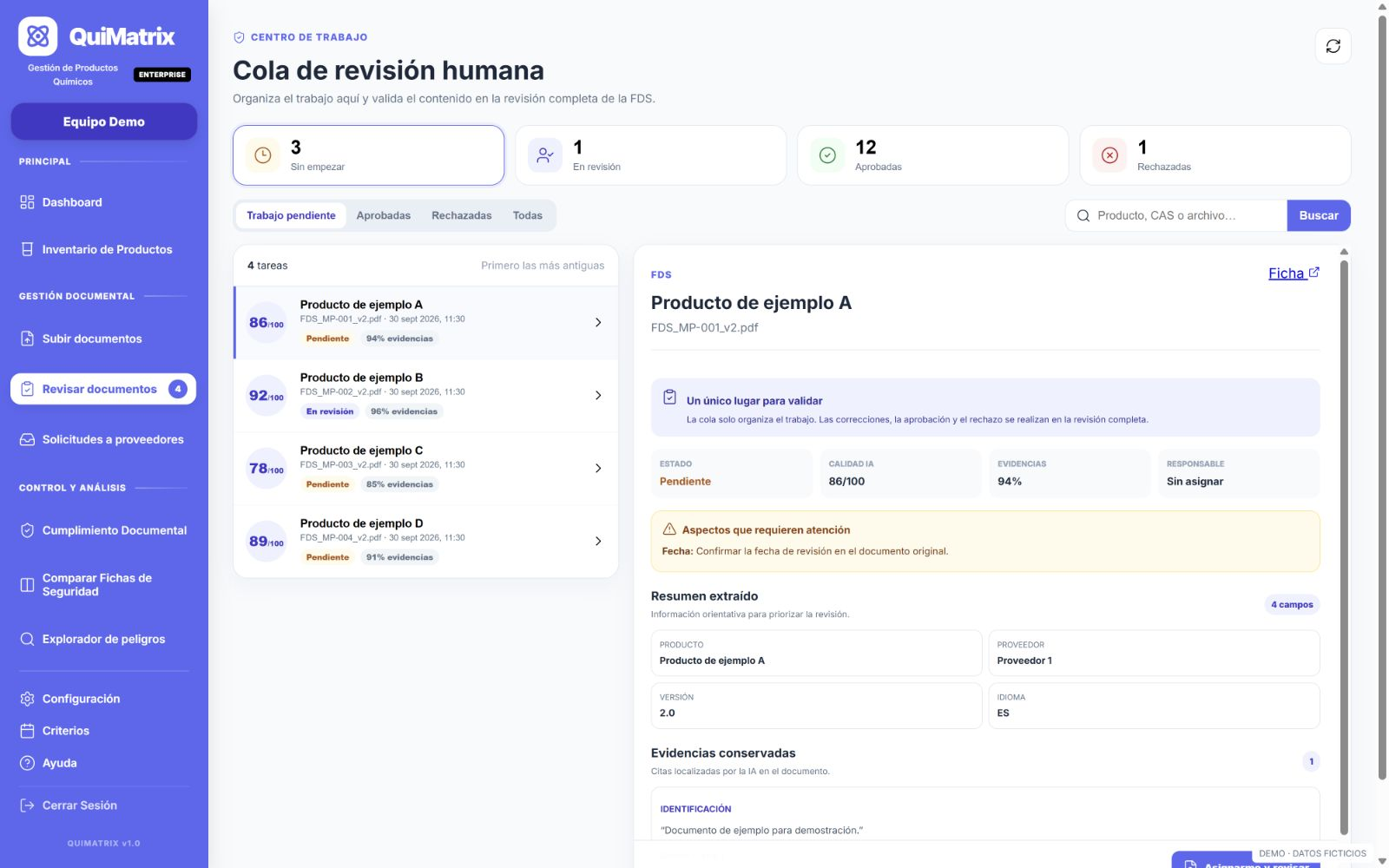Click the Sin asignar responsable value
This screenshot has width=1389, height=868.
[x=1195, y=482]
